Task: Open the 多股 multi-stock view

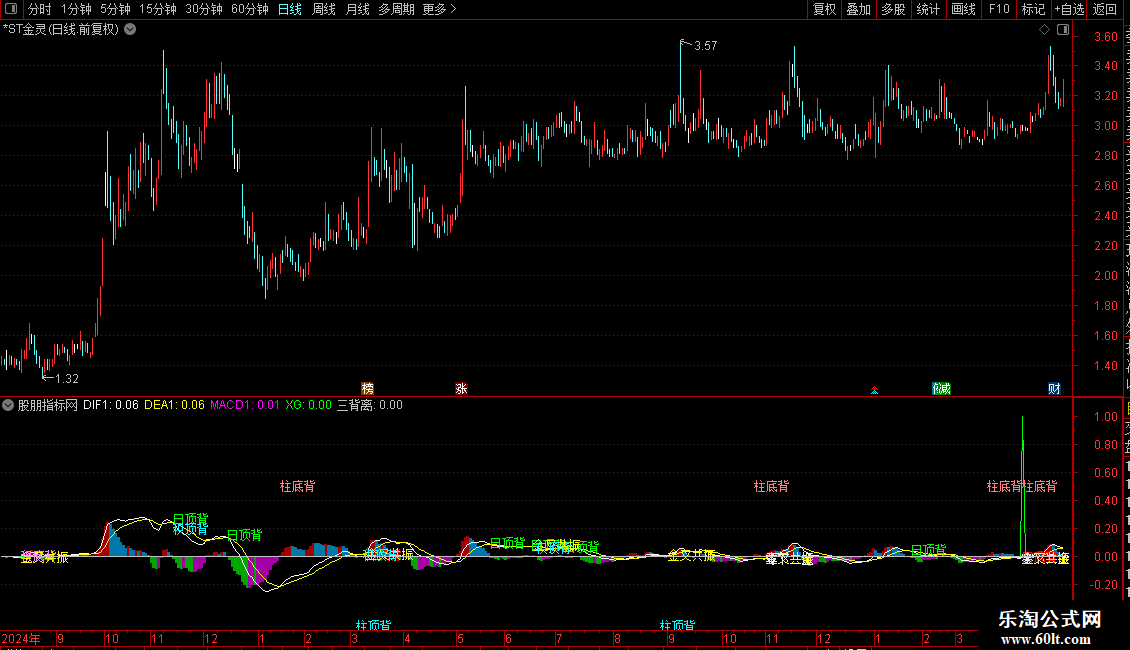Action: 894,9
